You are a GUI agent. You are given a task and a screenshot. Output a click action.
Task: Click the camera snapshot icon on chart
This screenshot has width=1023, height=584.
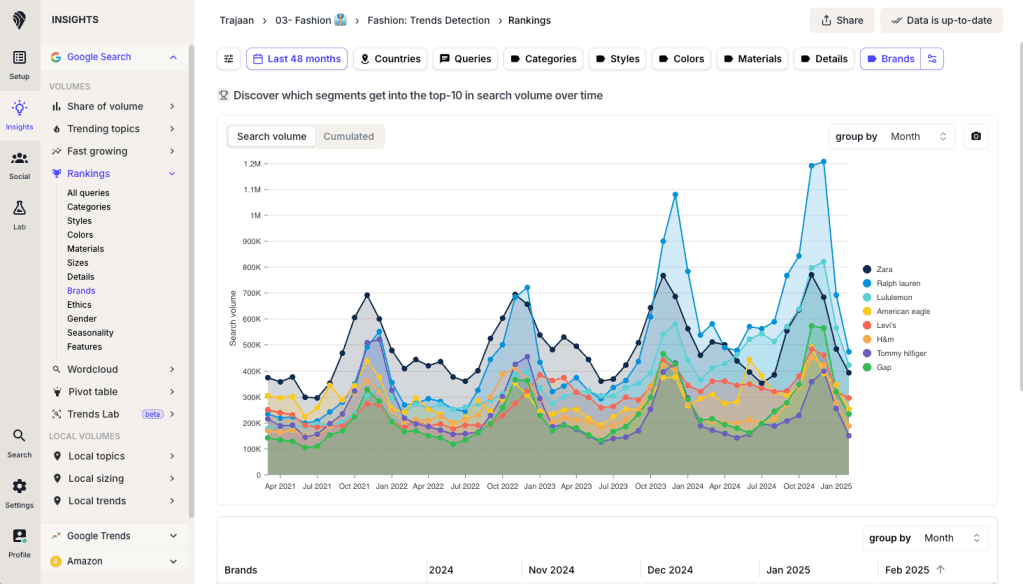[x=975, y=136]
